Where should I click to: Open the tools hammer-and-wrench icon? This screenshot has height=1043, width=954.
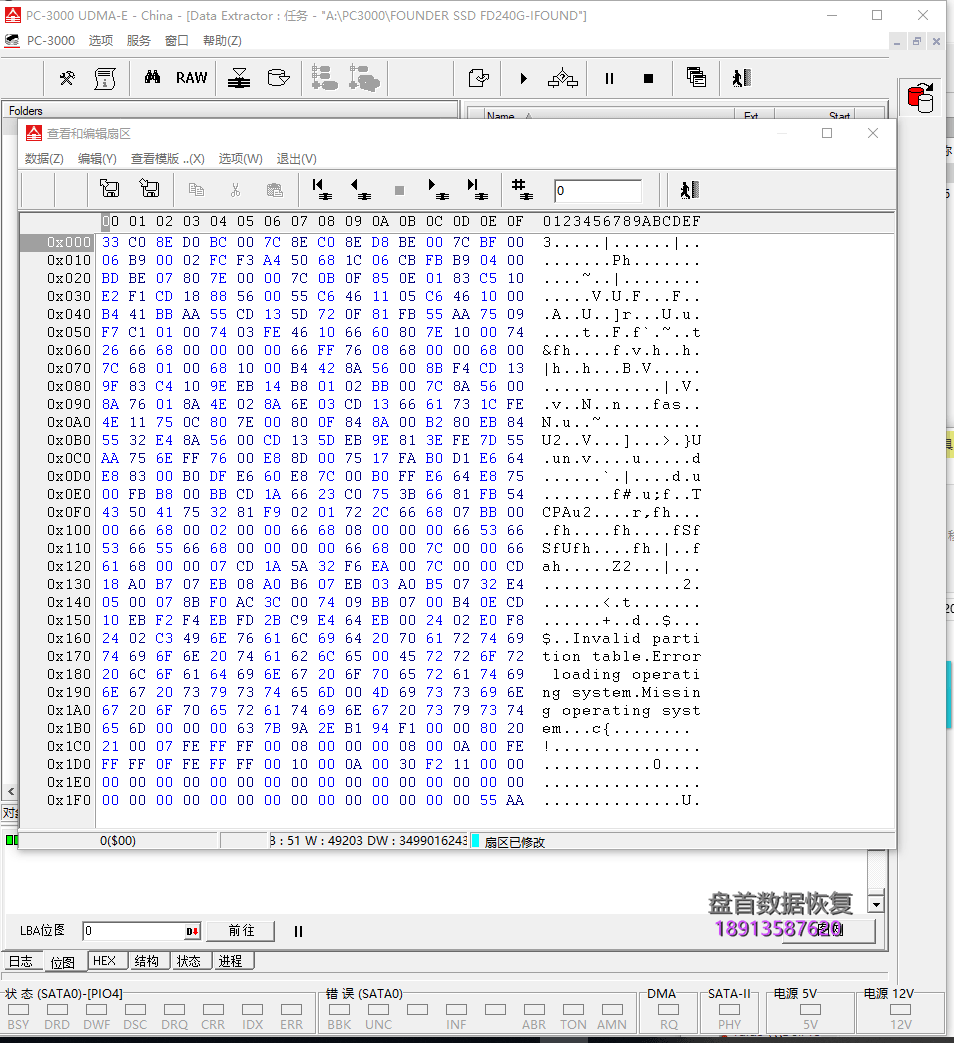tap(67, 78)
